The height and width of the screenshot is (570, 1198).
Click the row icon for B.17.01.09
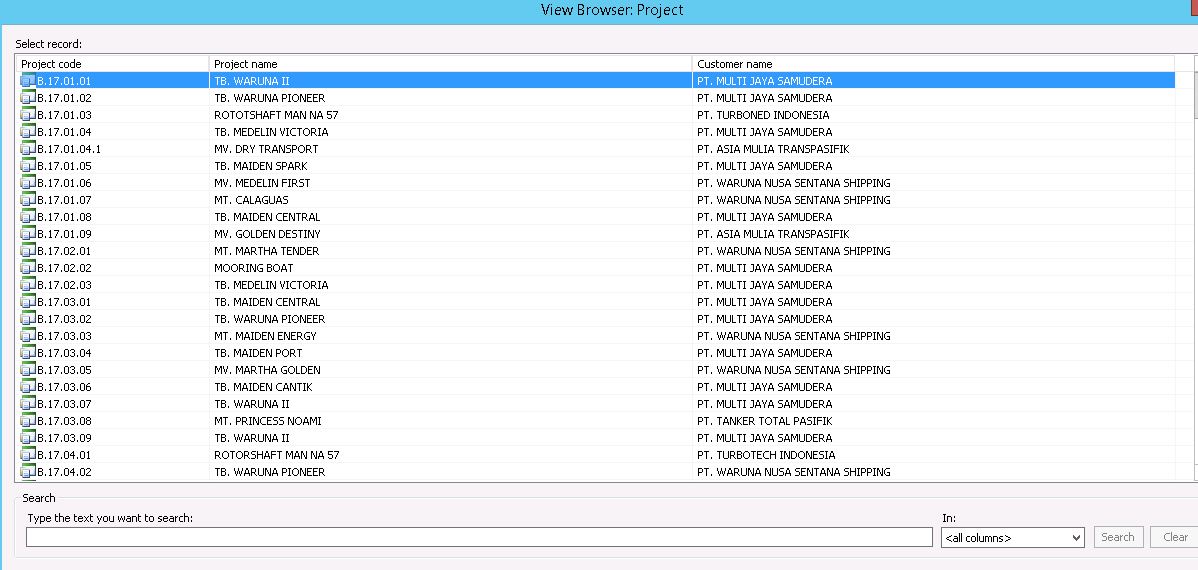click(x=28, y=234)
